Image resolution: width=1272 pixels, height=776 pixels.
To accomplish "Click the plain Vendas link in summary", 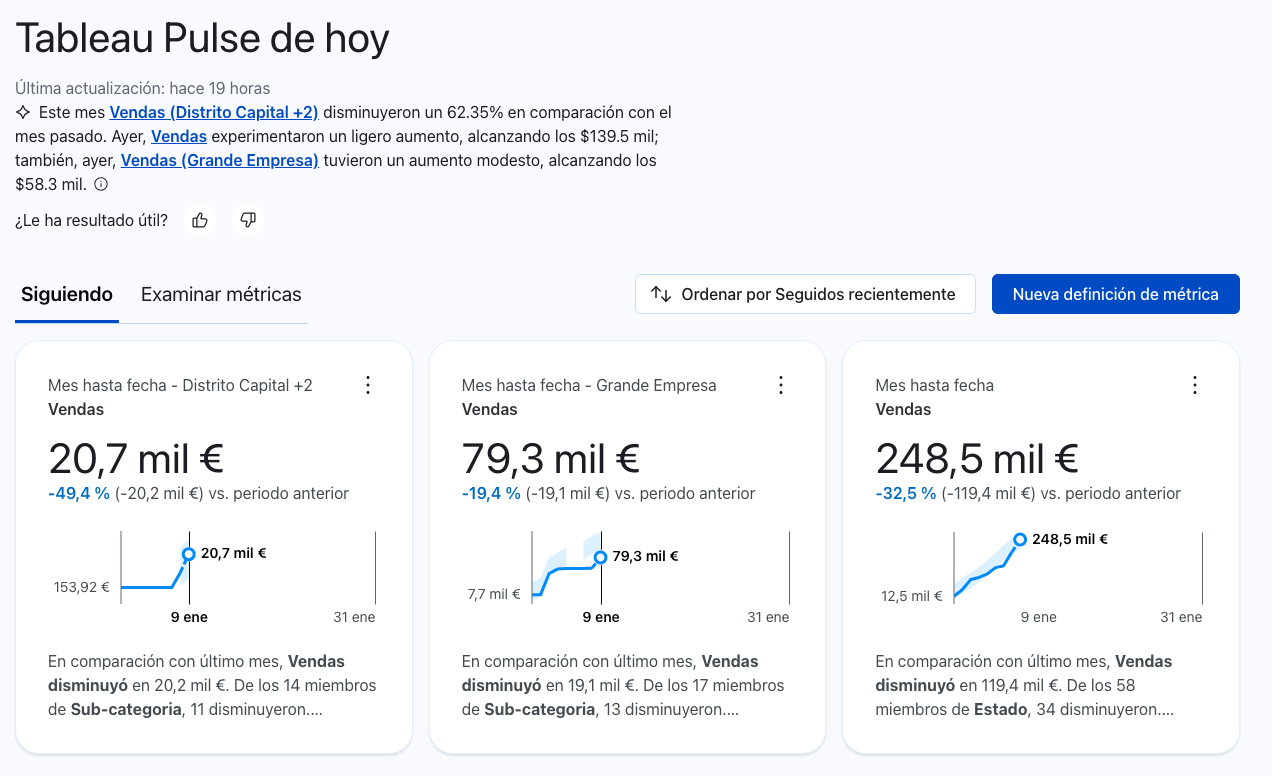I will [x=179, y=136].
